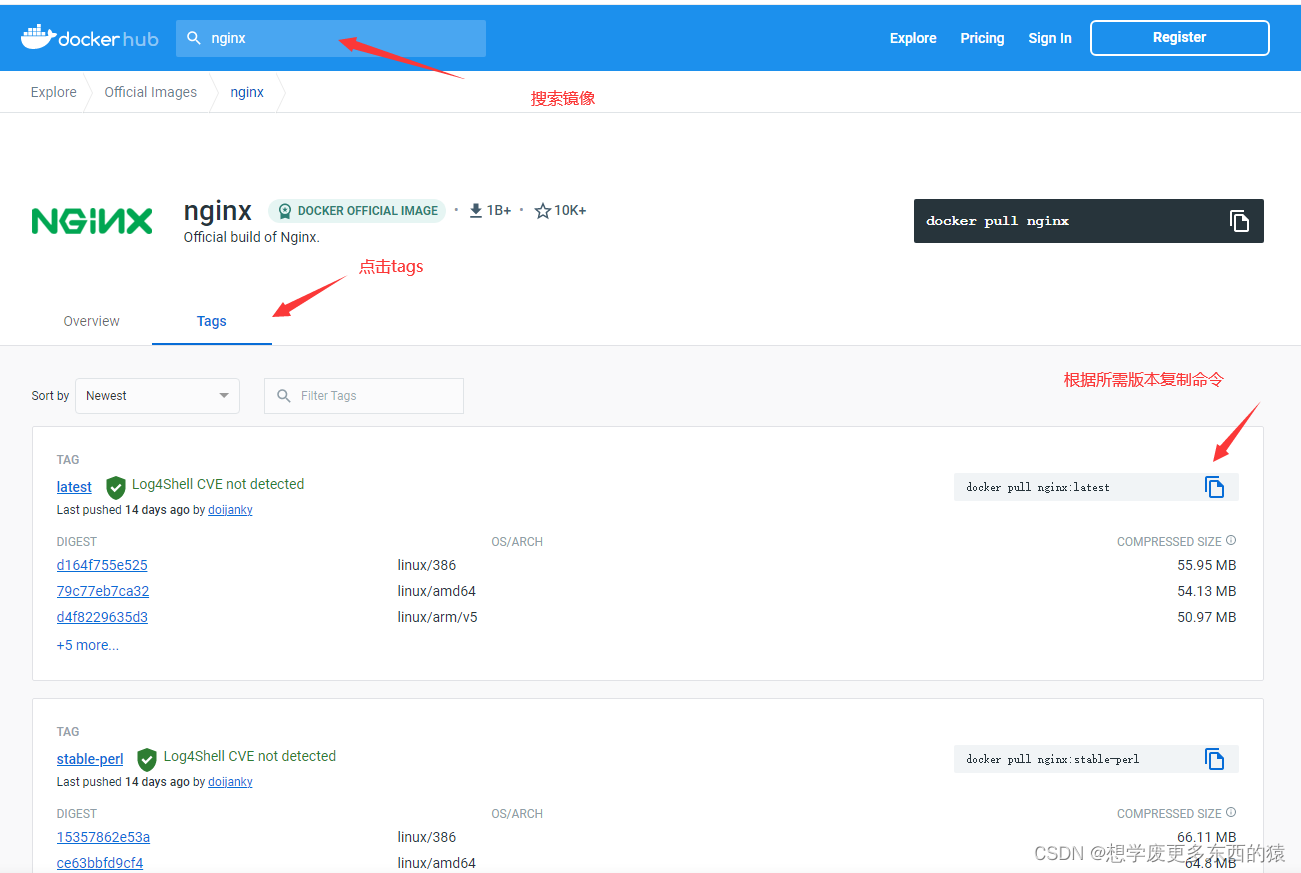Click compressed size info icon in stable-perl card

(x=1231, y=813)
